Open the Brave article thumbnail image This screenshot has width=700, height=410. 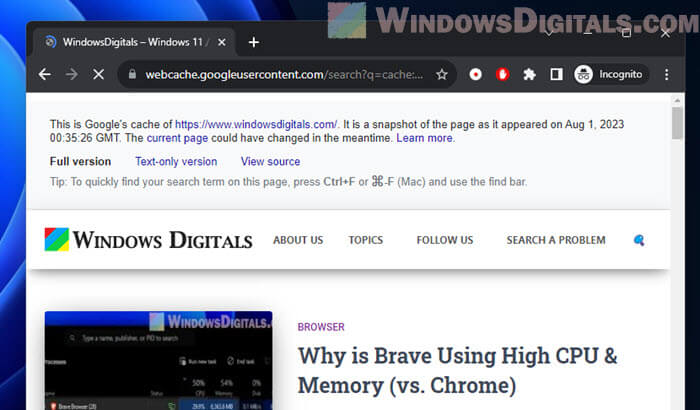coord(158,360)
